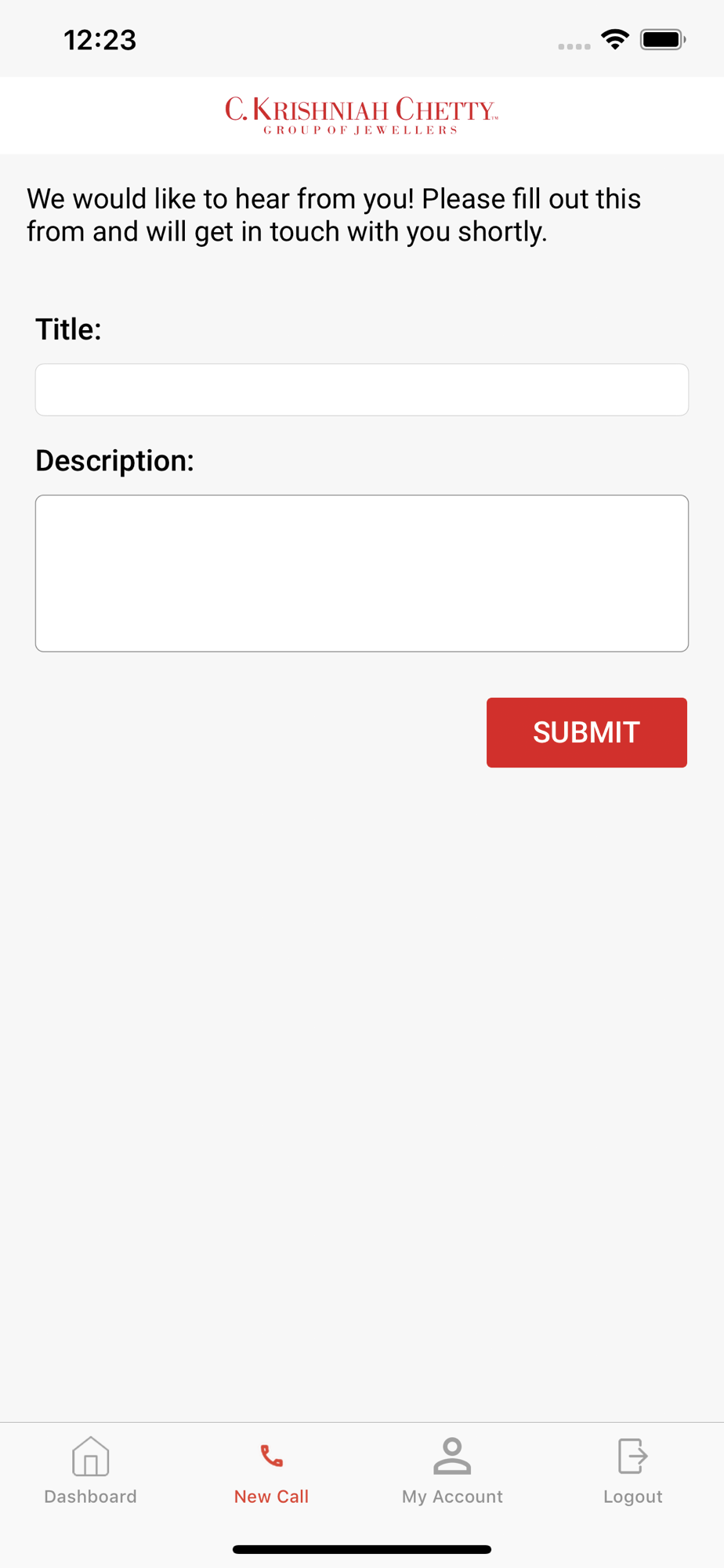Tap the Logout exit icon
Viewport: 724px width, 1568px height.
pyautogui.click(x=632, y=1457)
